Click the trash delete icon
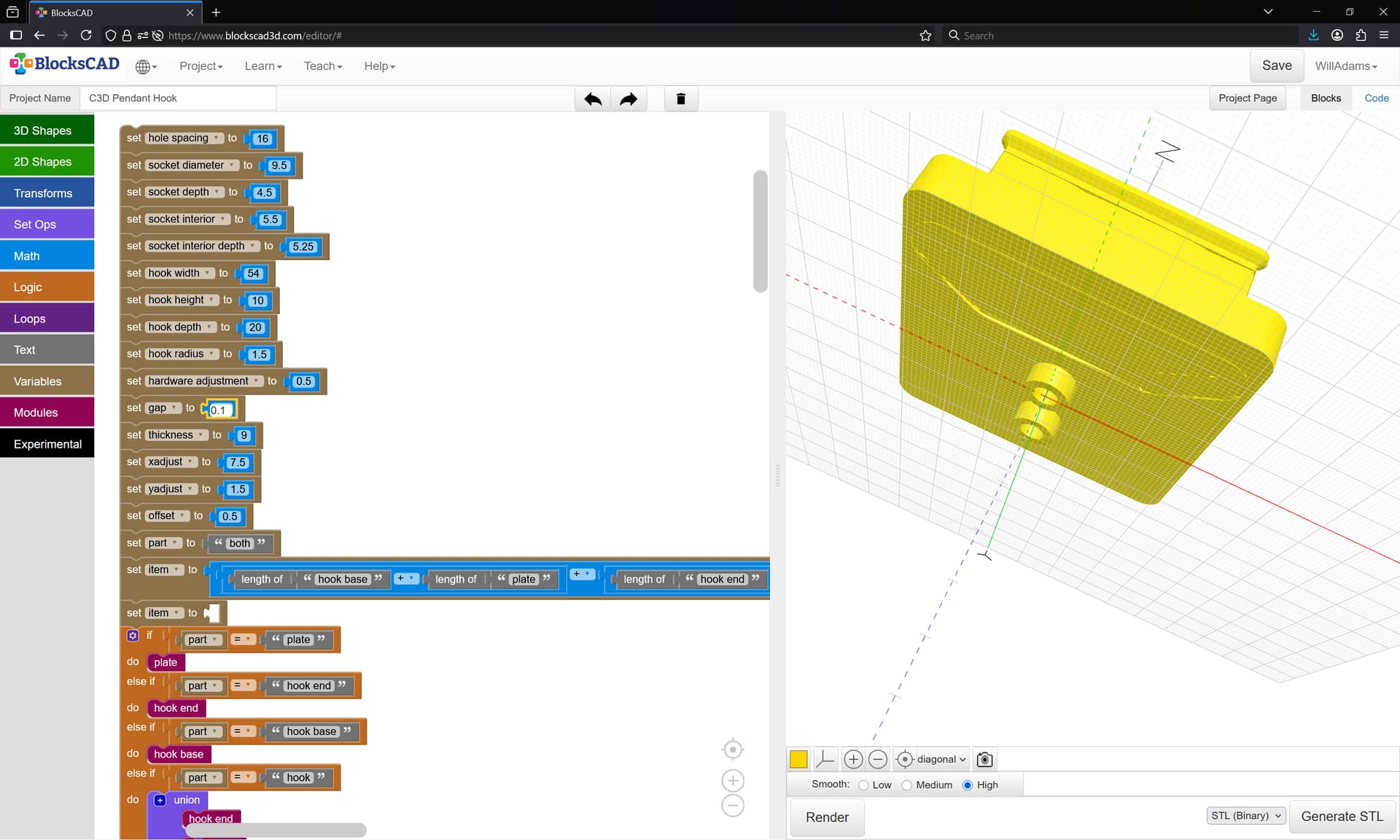The height and width of the screenshot is (840, 1400). [x=681, y=98]
